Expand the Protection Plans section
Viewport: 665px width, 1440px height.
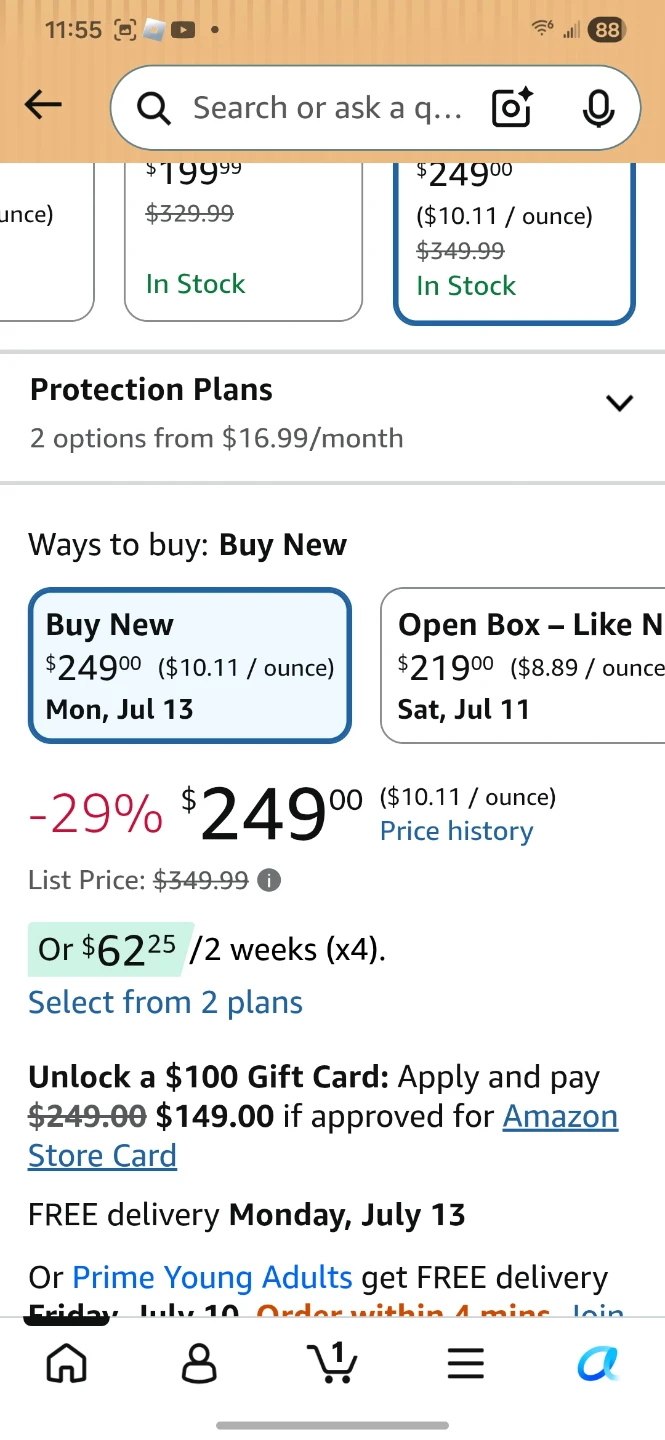(332, 414)
